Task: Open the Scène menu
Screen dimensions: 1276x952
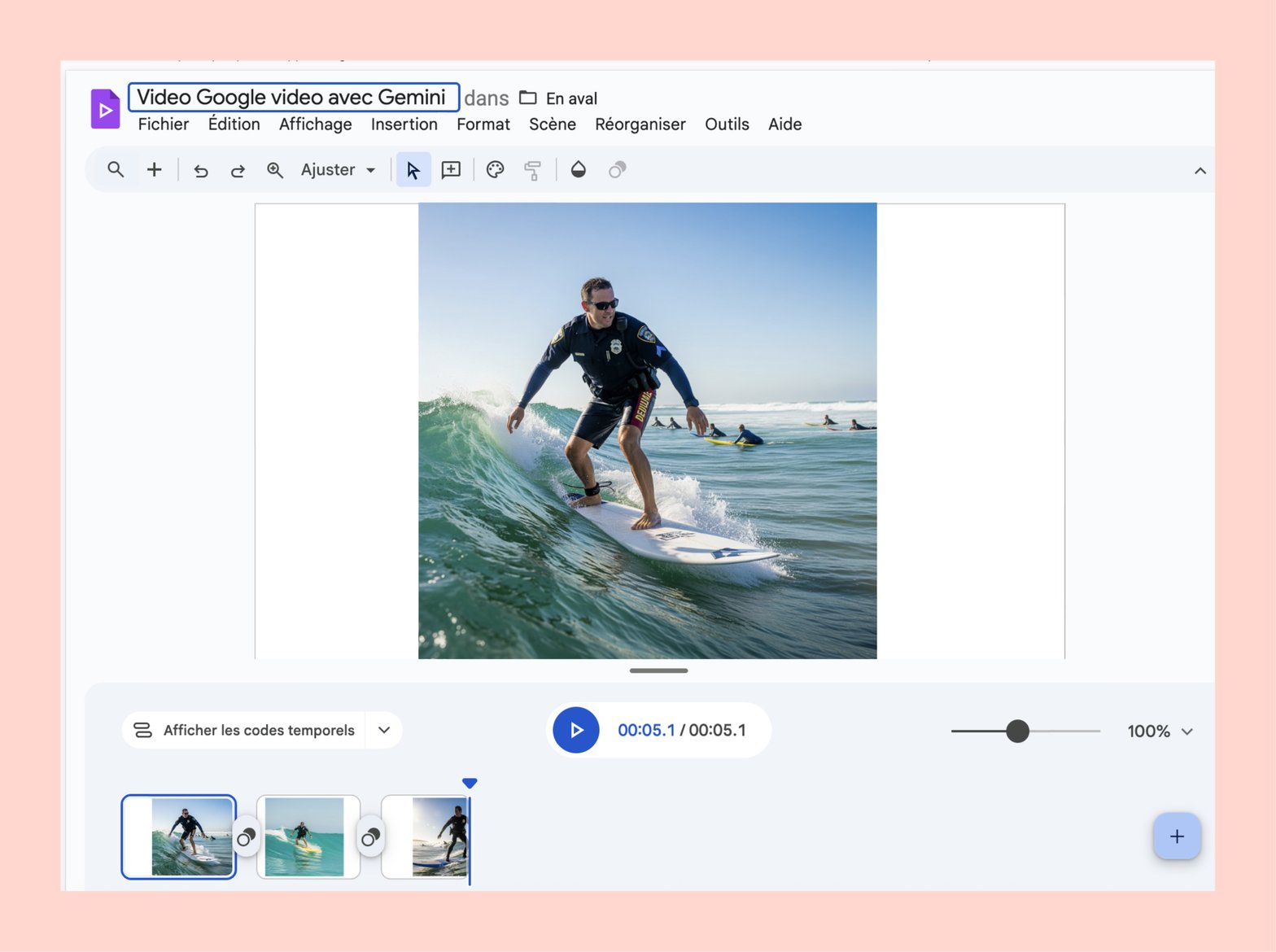Action: coord(552,124)
